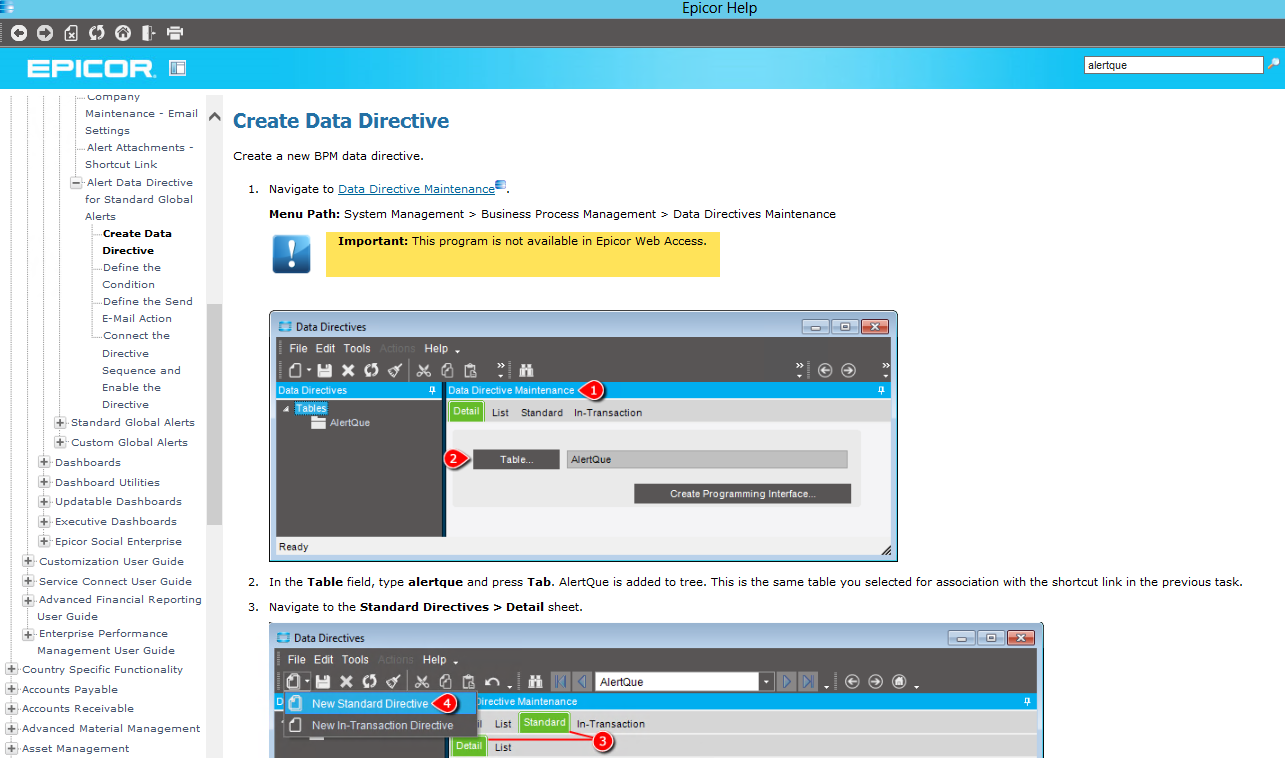
Task: Expand the Advanced Material Management node
Action: (x=11, y=729)
